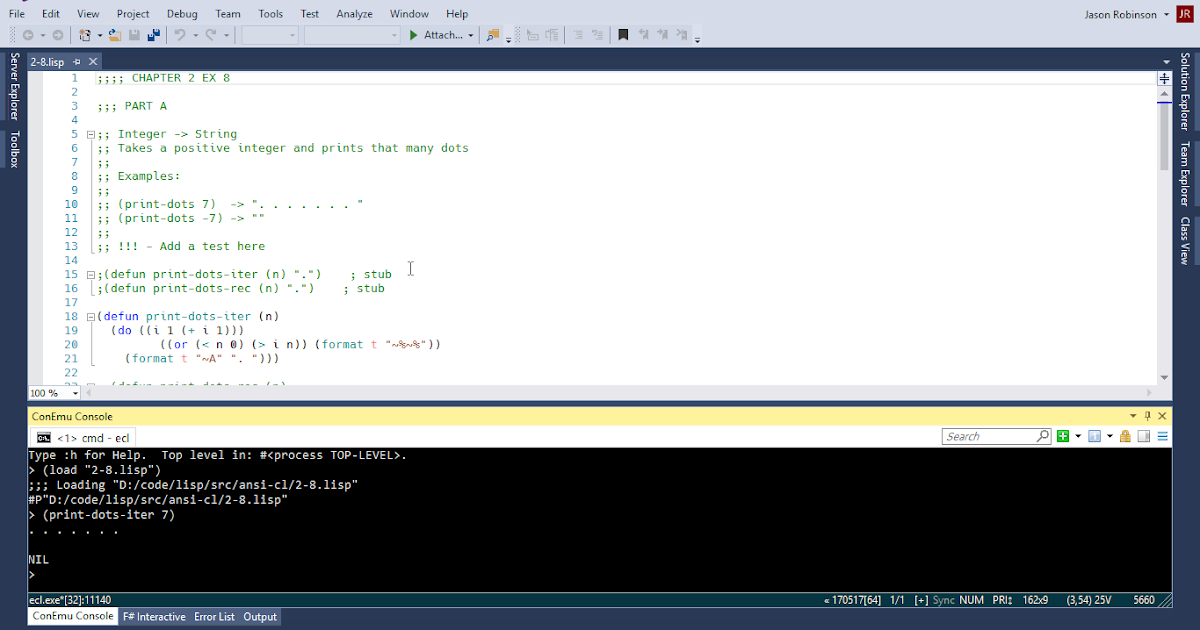Pin the 2-8.lisp tab

tap(77, 62)
